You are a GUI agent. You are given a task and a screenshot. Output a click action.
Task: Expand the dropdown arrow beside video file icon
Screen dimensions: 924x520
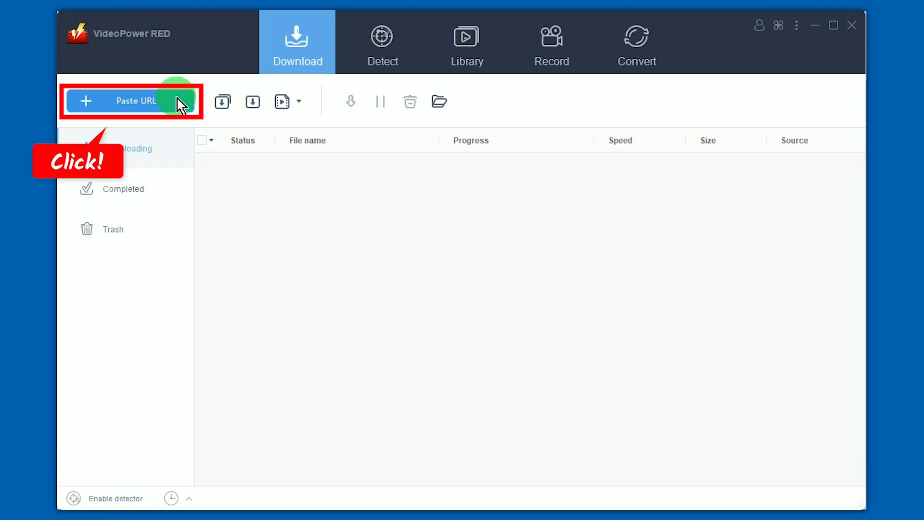[299, 101]
